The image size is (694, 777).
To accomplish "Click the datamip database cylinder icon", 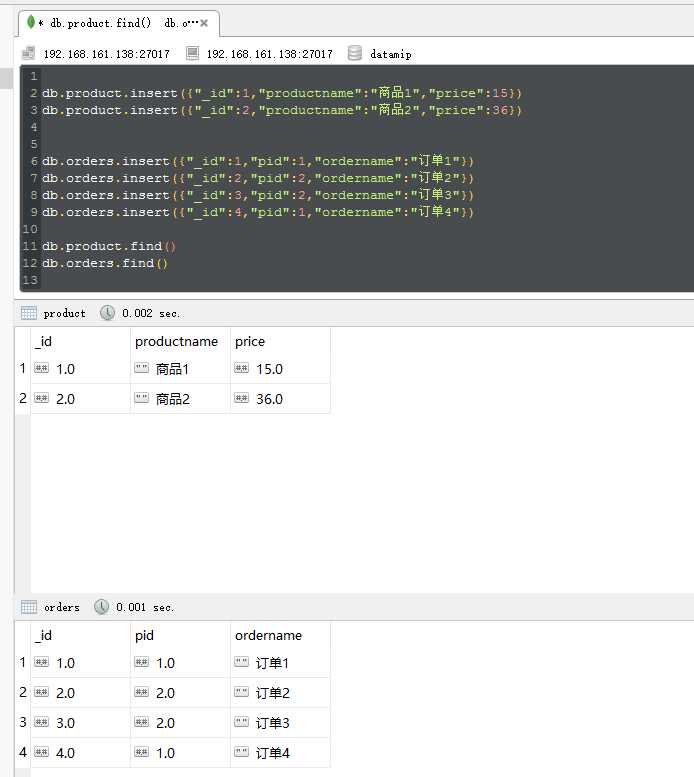I will pyautogui.click(x=355, y=53).
